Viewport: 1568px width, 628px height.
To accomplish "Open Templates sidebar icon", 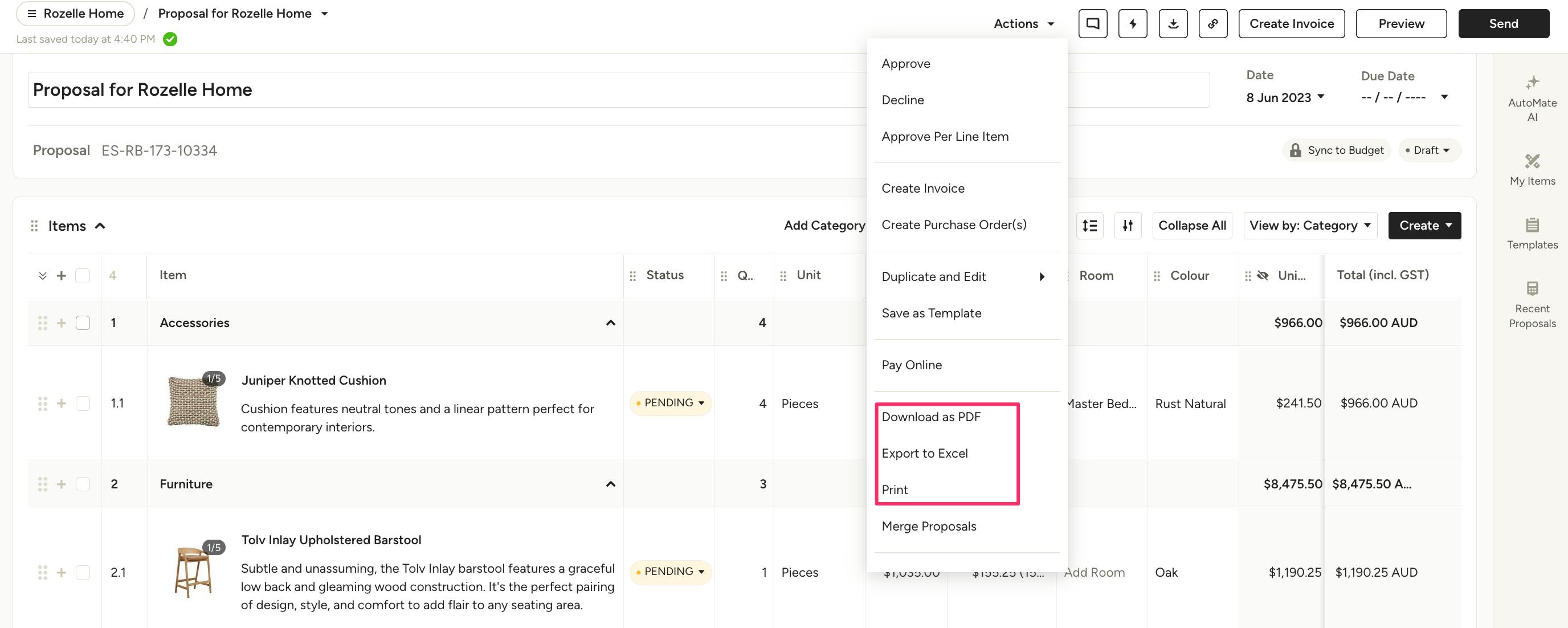I will [1532, 233].
